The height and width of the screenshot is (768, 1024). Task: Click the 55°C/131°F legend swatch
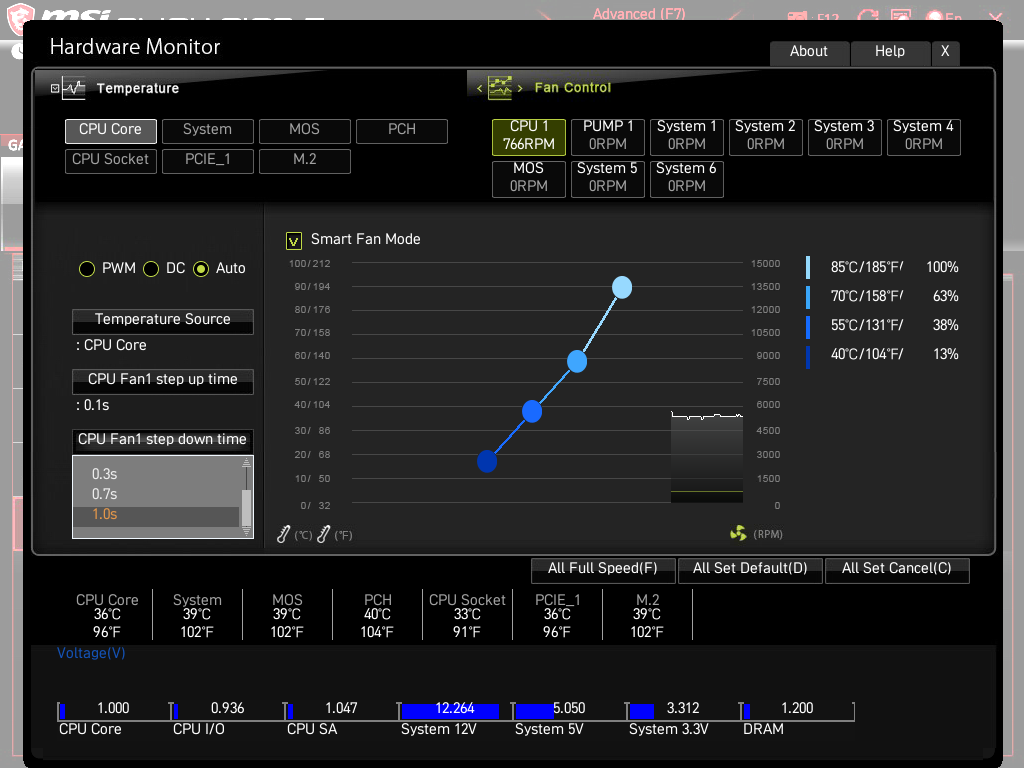[x=808, y=327]
